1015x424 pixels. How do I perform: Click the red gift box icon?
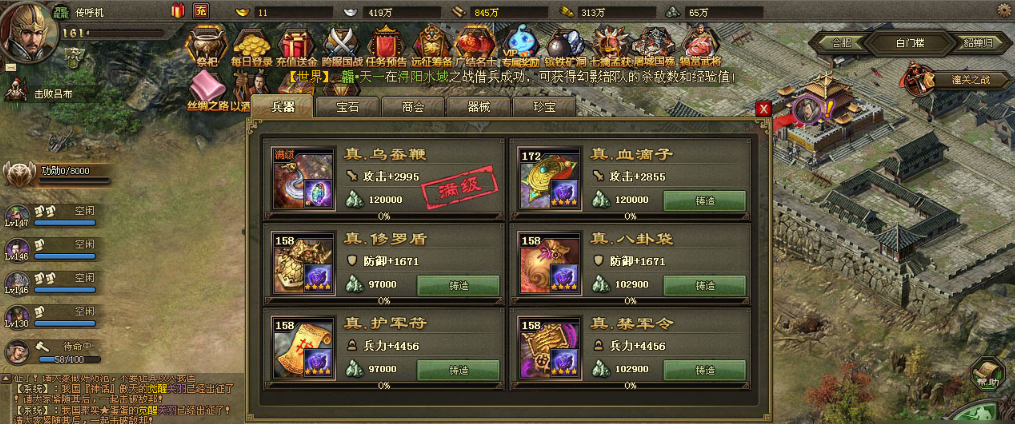click(178, 11)
